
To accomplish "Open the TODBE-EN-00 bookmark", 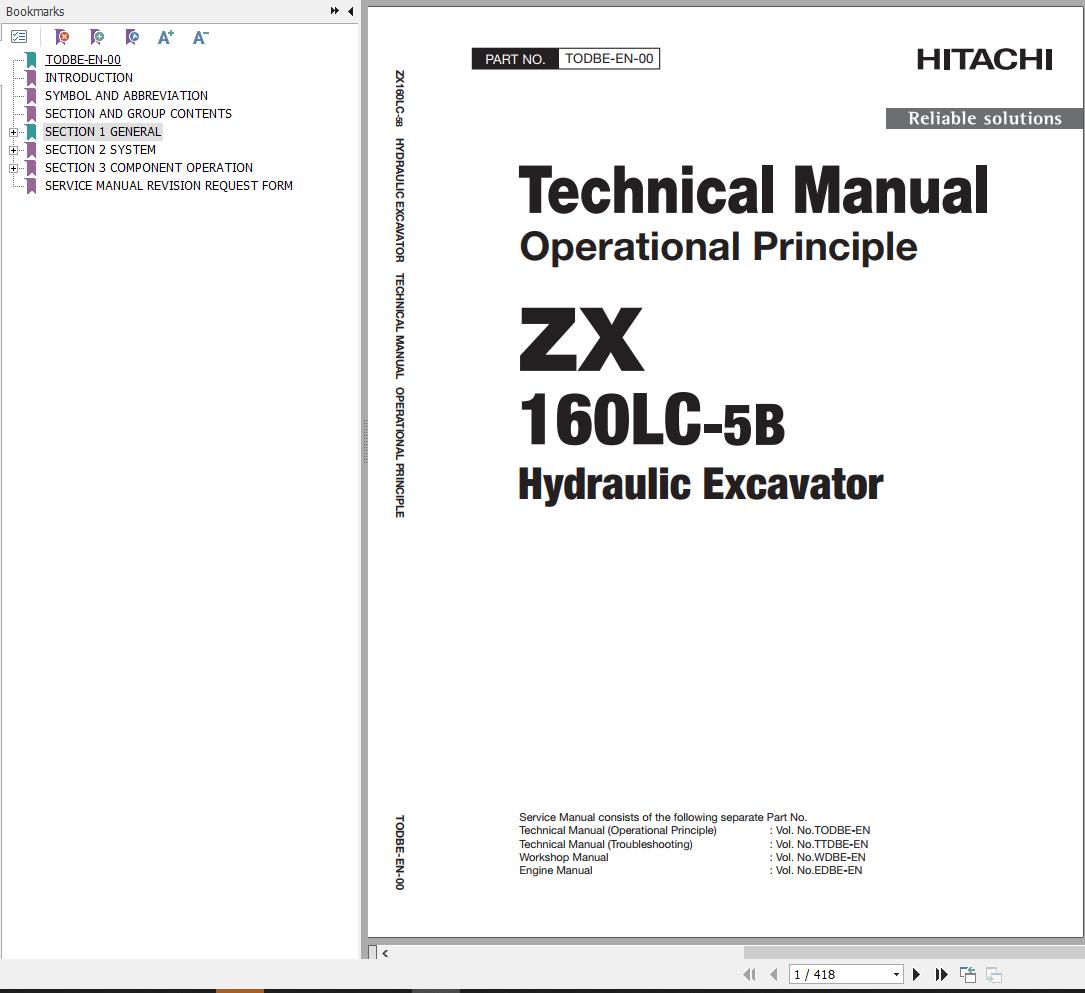I will click(x=83, y=60).
